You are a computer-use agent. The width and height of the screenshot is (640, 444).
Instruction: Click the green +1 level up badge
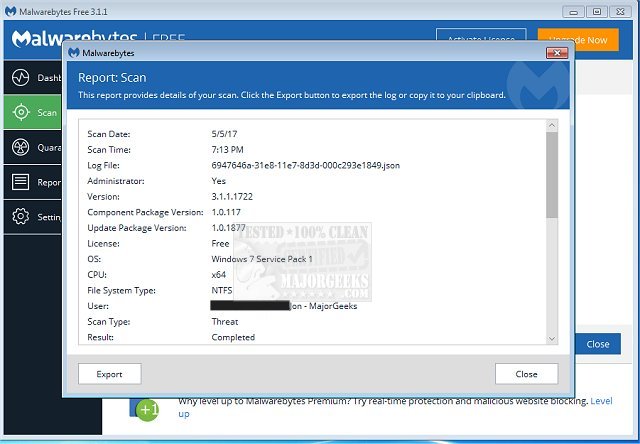click(147, 409)
